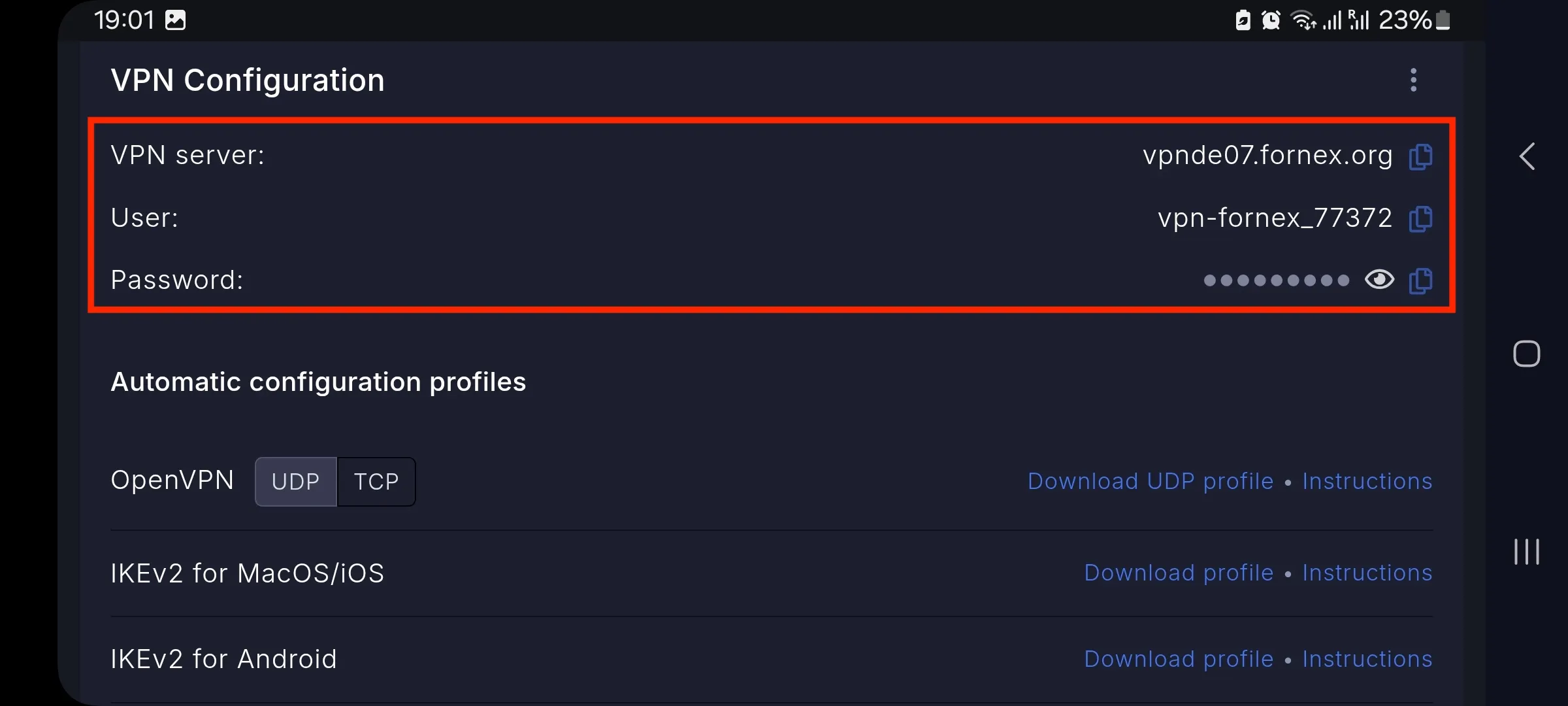Image resolution: width=1568 pixels, height=706 pixels.
Task: Open Android recent apps button
Action: tap(1527, 552)
